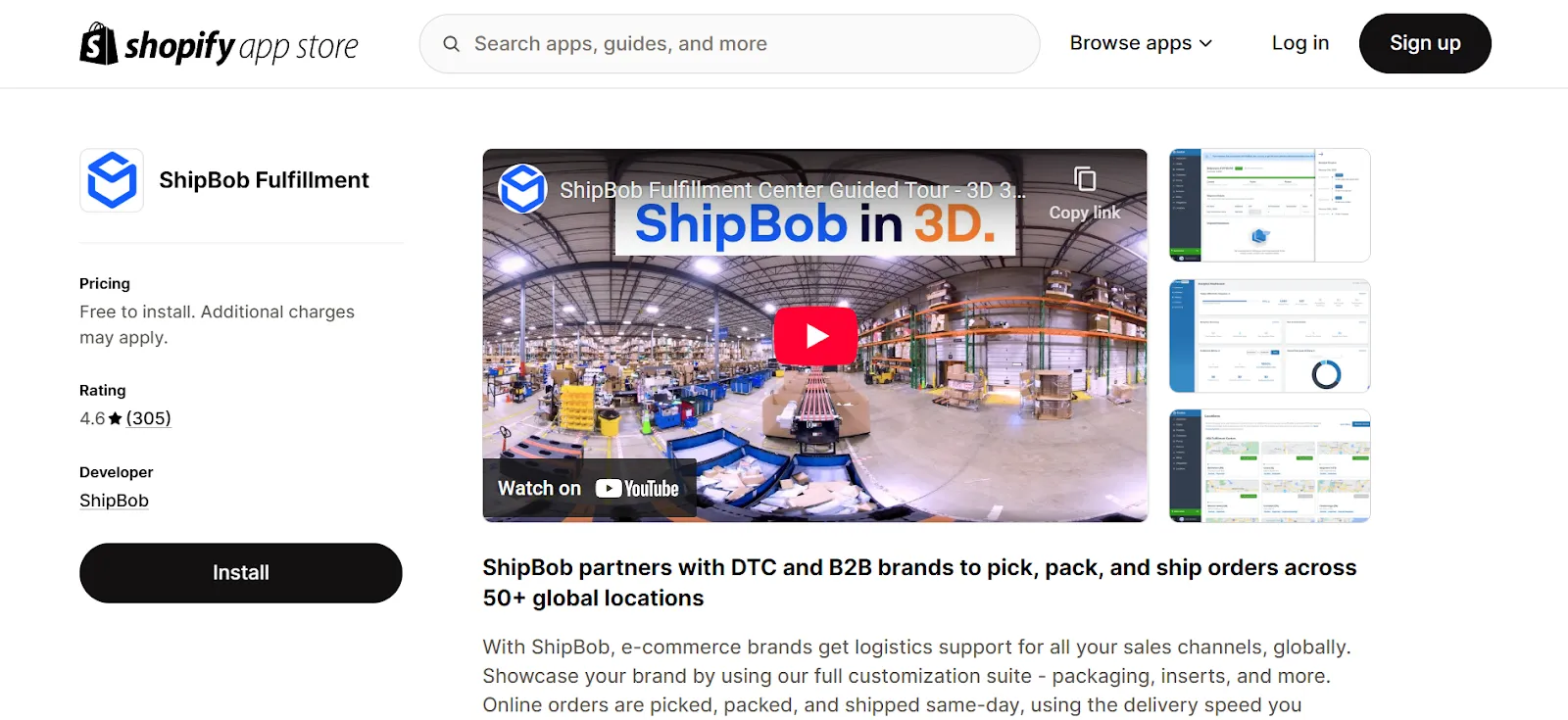Viewport: 1568px width, 720px height.
Task: Open the first dashboard screenshot thumbnail
Action: tap(1270, 206)
